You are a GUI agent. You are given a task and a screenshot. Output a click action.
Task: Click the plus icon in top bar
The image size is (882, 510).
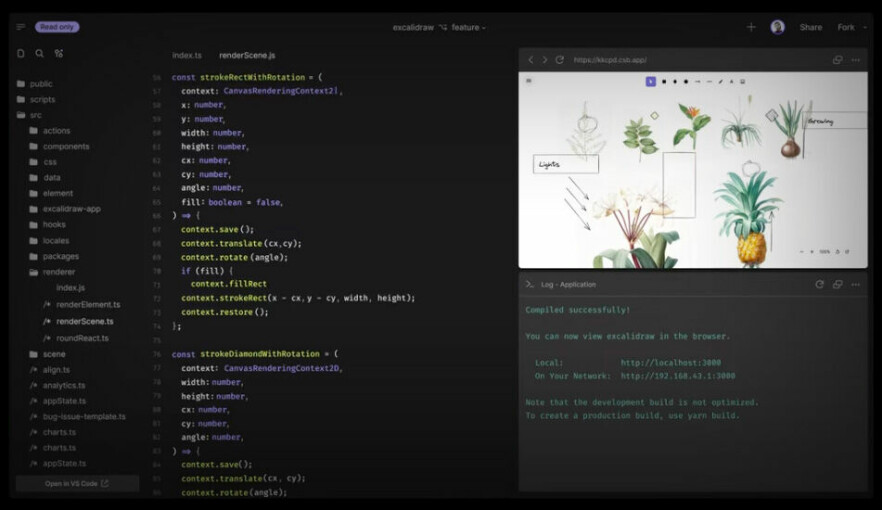751,27
